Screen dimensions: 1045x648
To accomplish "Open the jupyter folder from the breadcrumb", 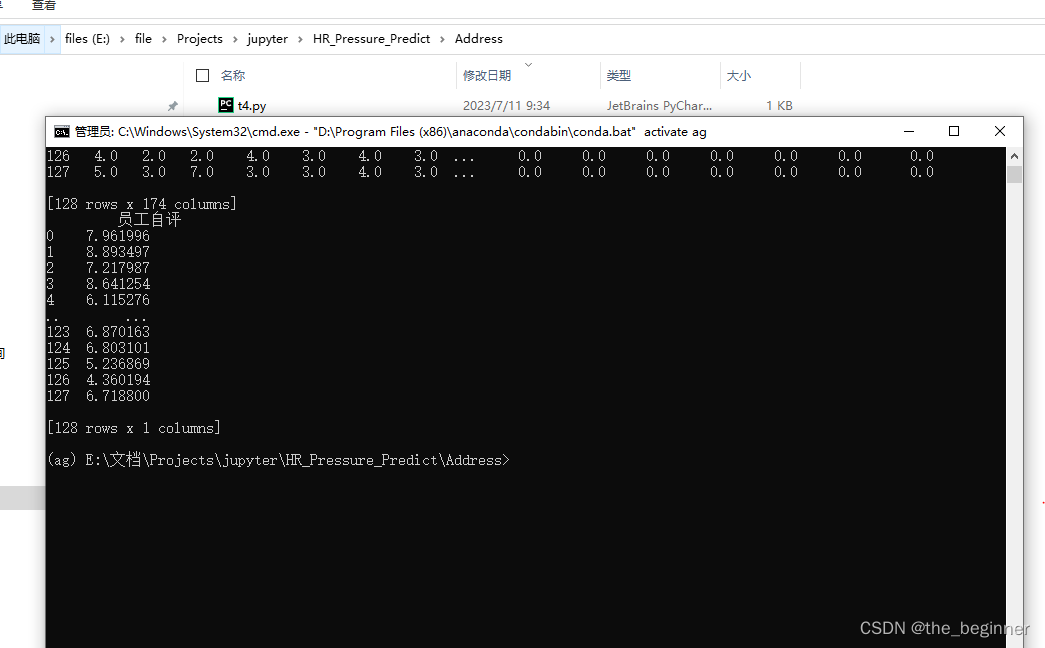I will coord(268,38).
